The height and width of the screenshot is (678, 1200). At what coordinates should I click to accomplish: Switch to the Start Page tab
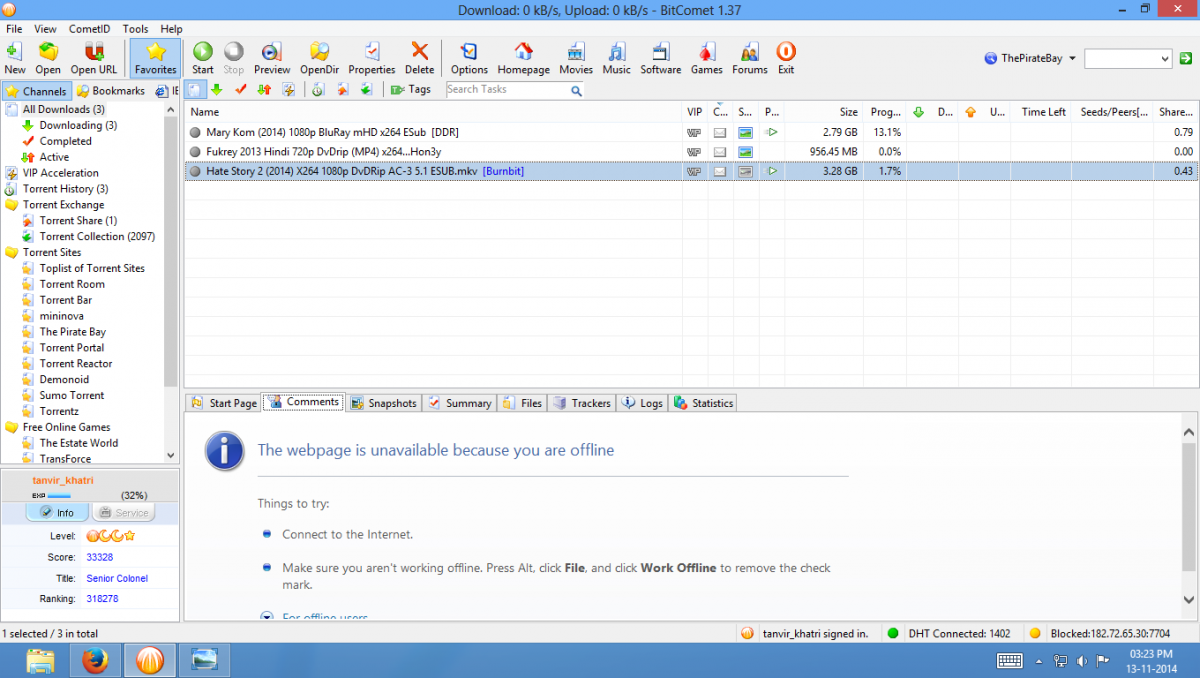click(223, 403)
